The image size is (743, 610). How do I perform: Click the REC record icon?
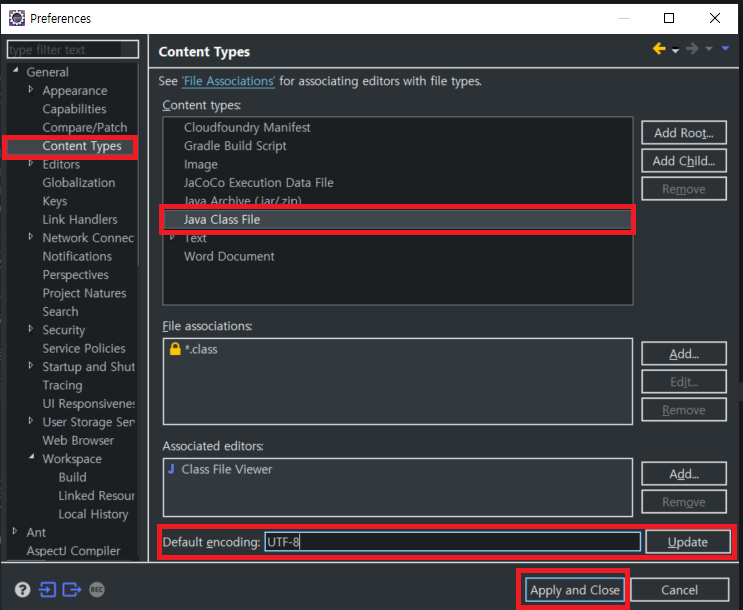click(97, 590)
